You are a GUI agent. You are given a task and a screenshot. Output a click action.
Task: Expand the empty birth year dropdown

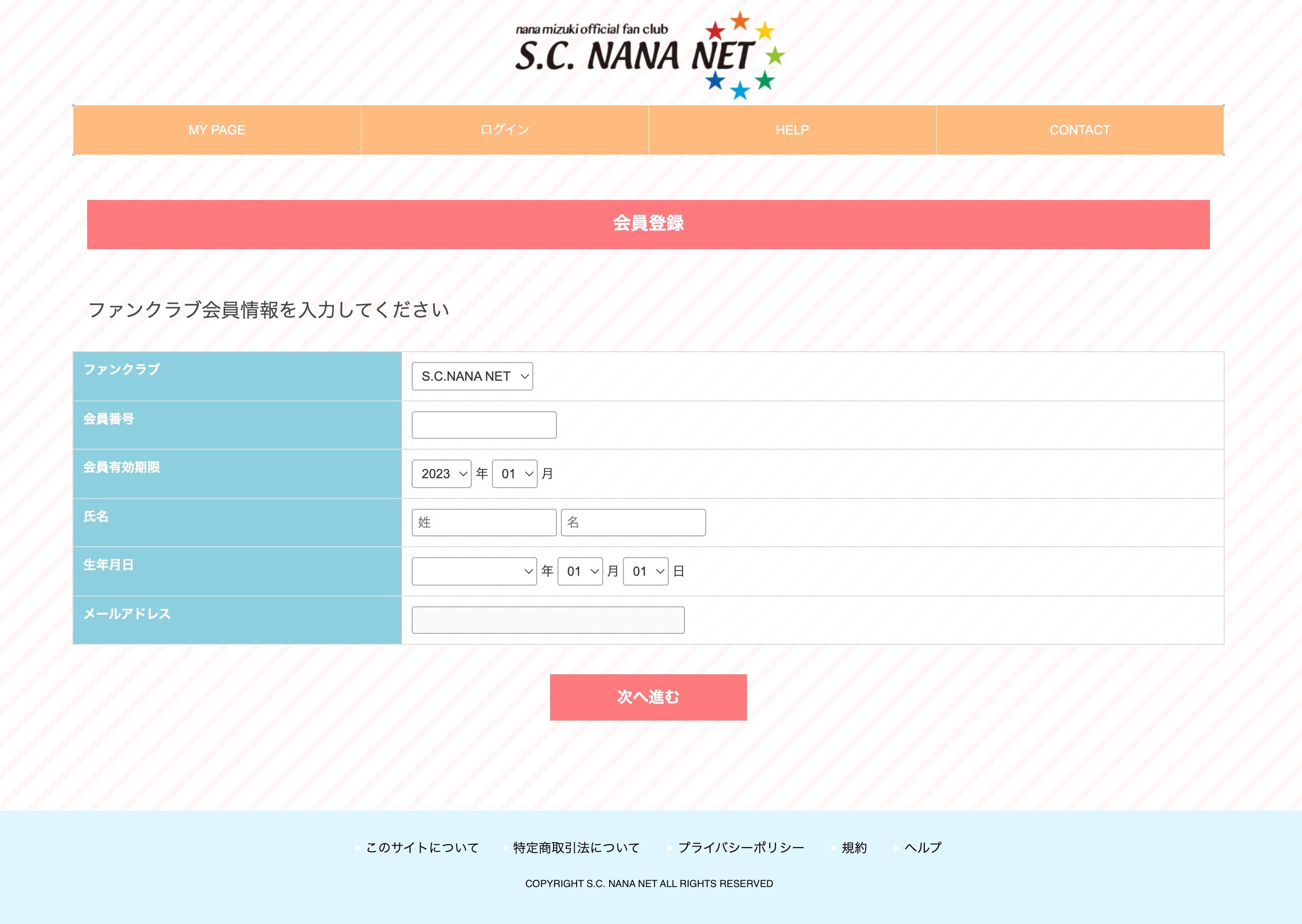[474, 571]
